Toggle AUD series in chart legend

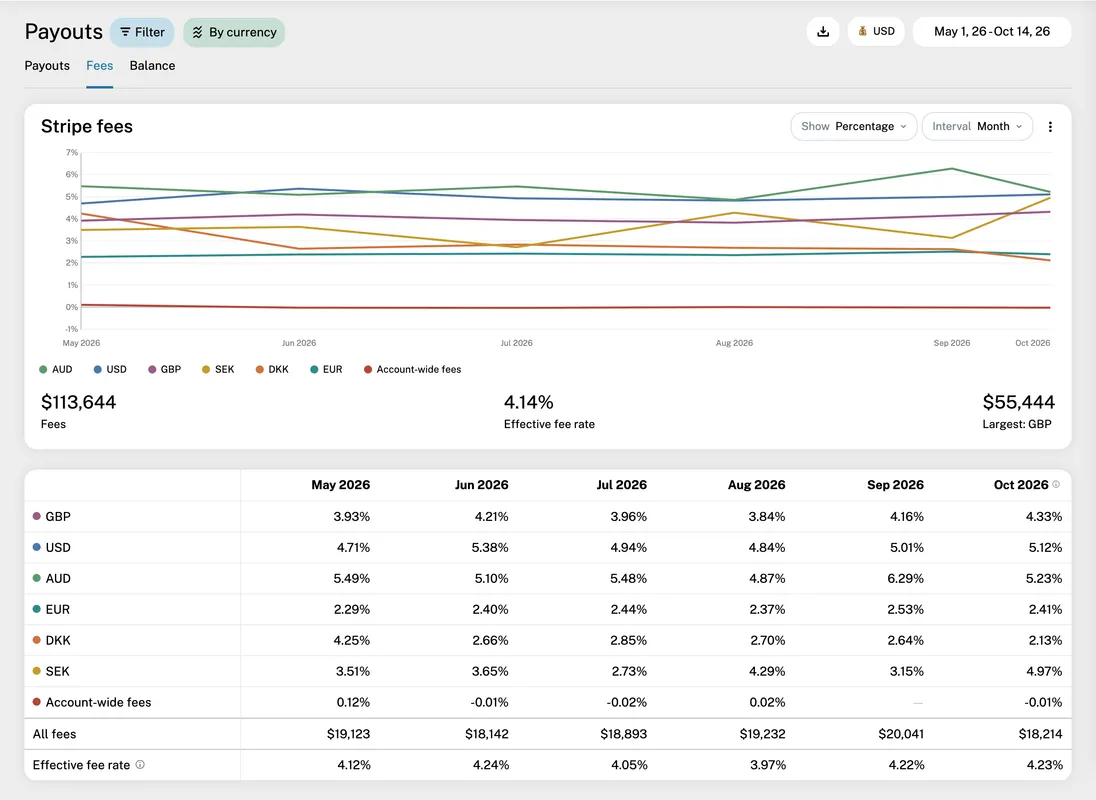click(56, 369)
